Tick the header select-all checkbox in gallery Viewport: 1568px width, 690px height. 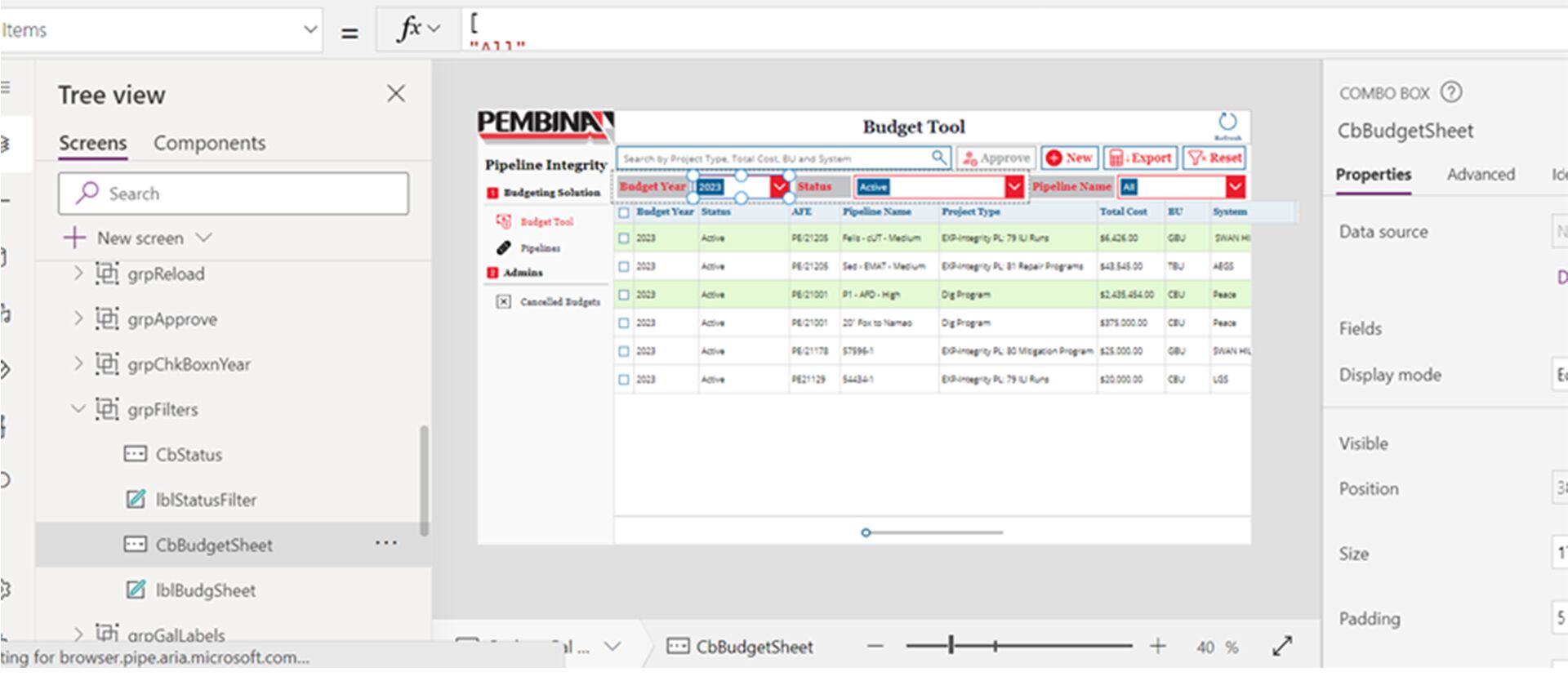[624, 212]
